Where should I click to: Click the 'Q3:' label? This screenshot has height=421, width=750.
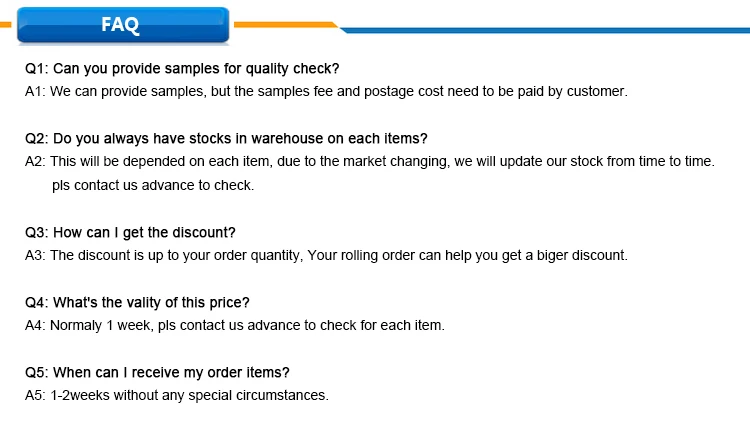(36, 232)
